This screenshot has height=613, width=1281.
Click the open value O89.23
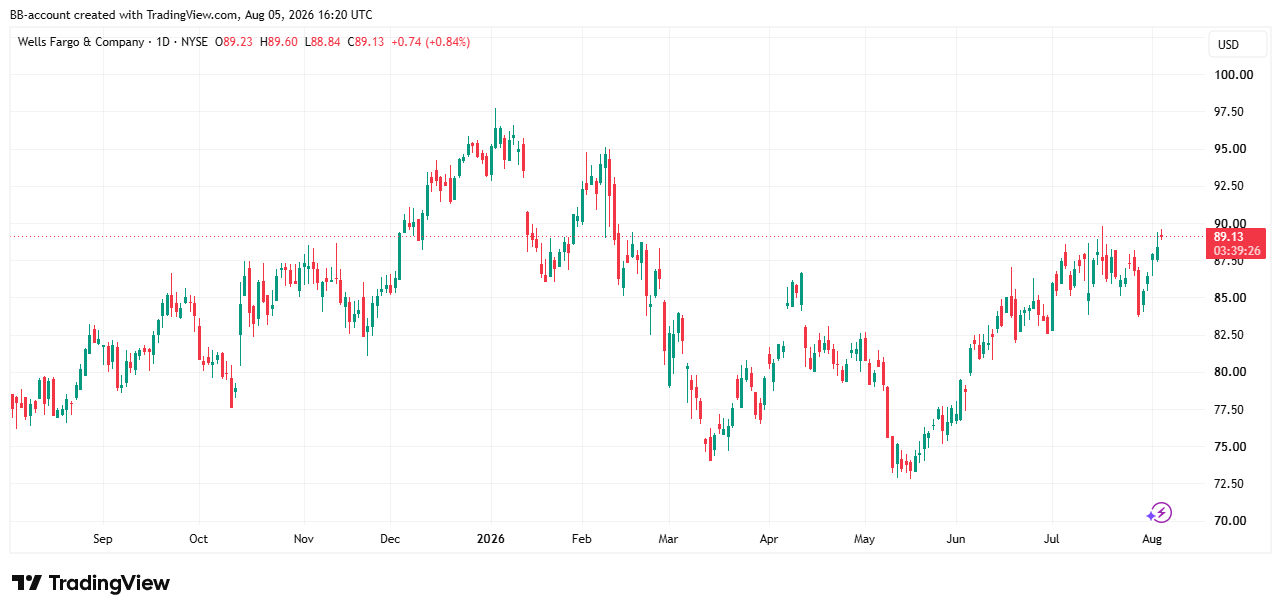[233, 42]
